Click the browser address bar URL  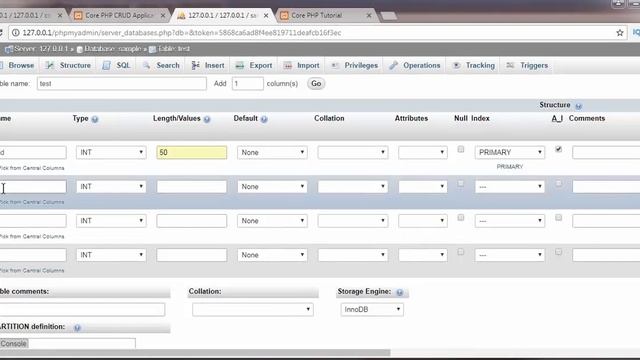click(182, 33)
